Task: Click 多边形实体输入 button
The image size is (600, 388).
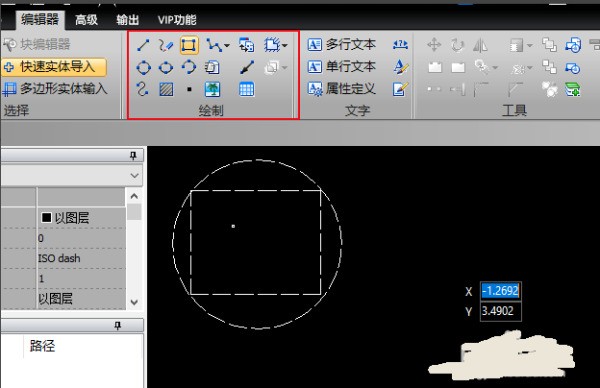Action: [54, 89]
